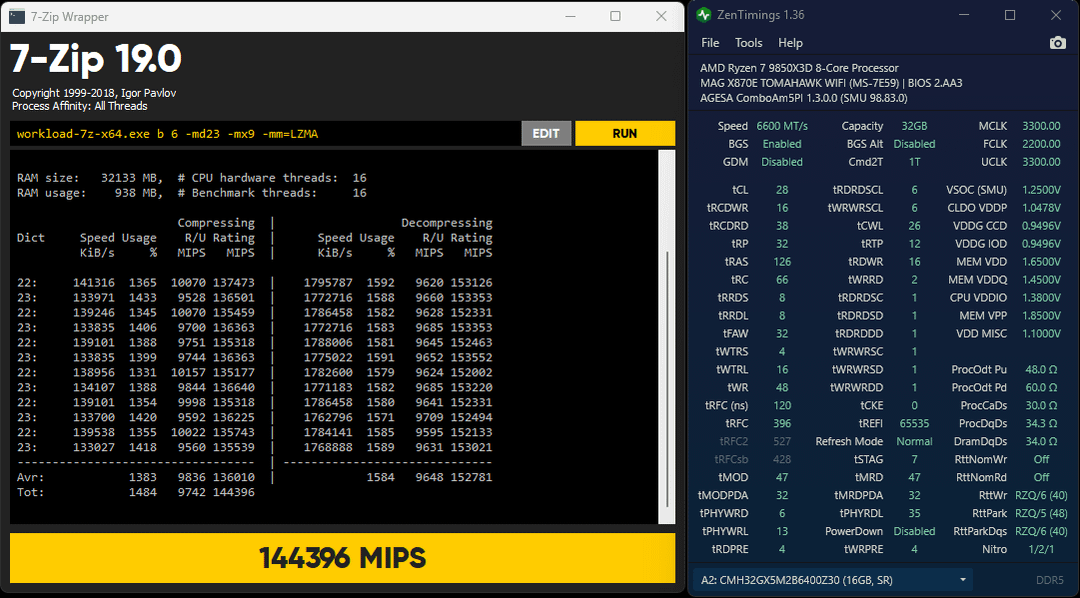This screenshot has height=598, width=1080.
Task: Maximize the ZenTimings window
Action: click(x=1009, y=16)
